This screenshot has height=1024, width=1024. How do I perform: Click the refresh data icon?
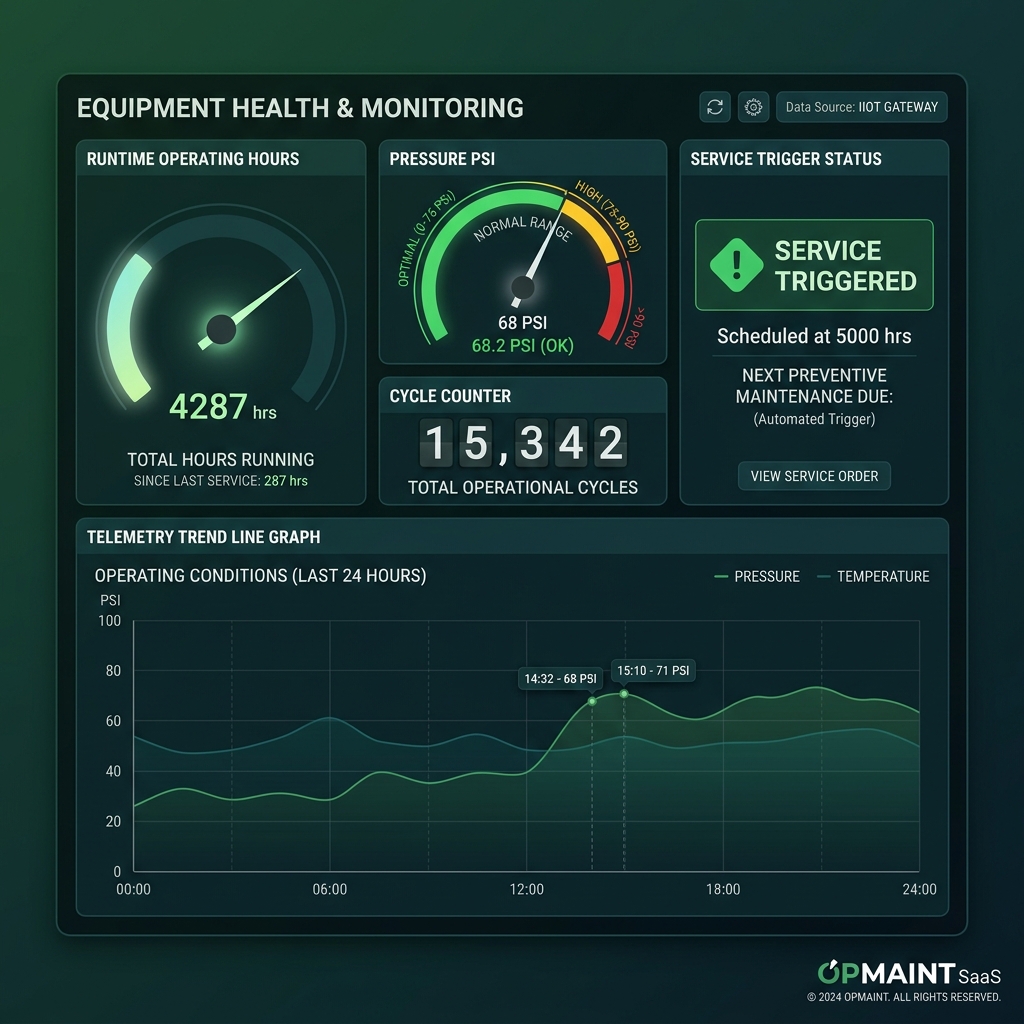click(714, 107)
